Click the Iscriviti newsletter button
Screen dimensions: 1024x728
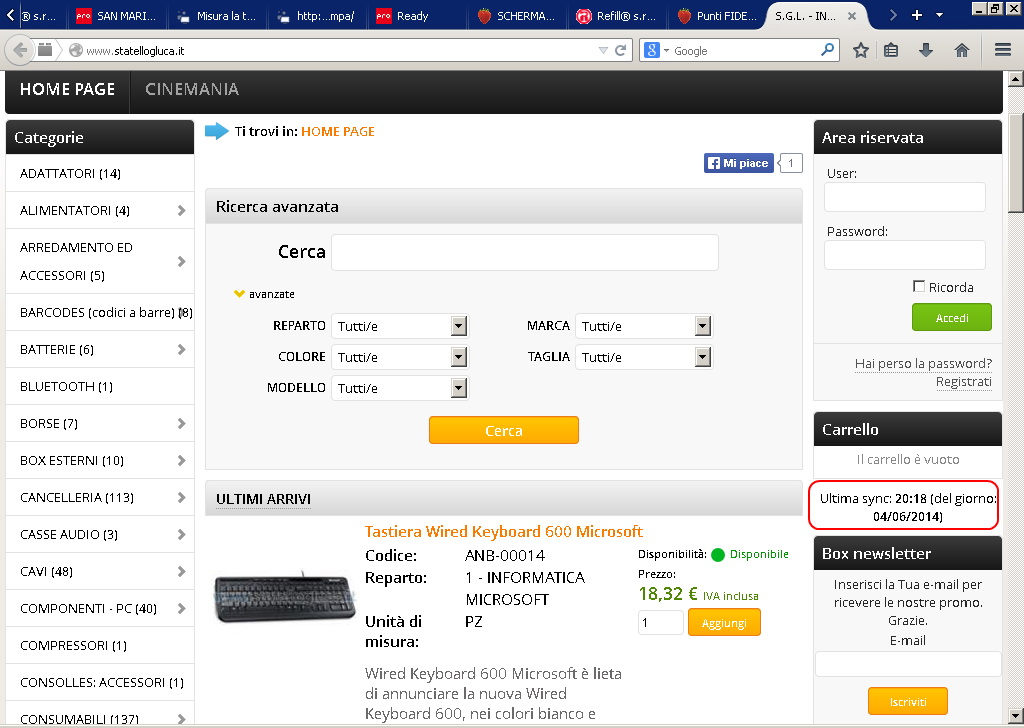click(x=908, y=701)
